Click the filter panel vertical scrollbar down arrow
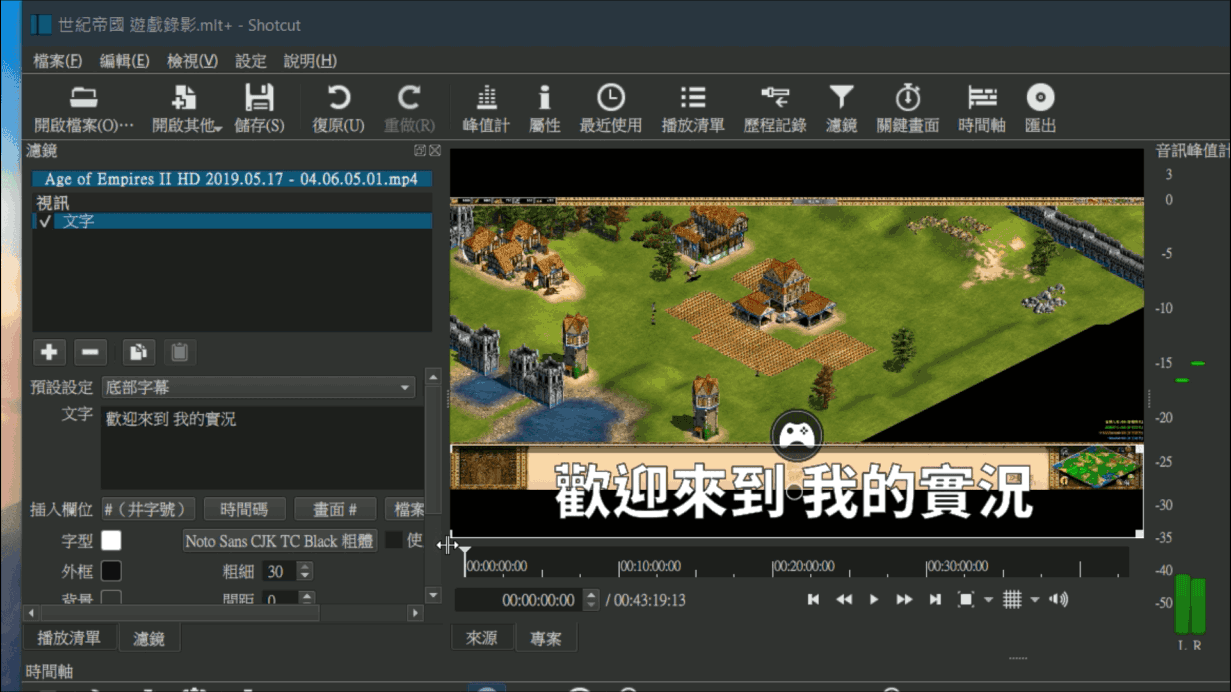The image size is (1231, 692). click(x=433, y=595)
